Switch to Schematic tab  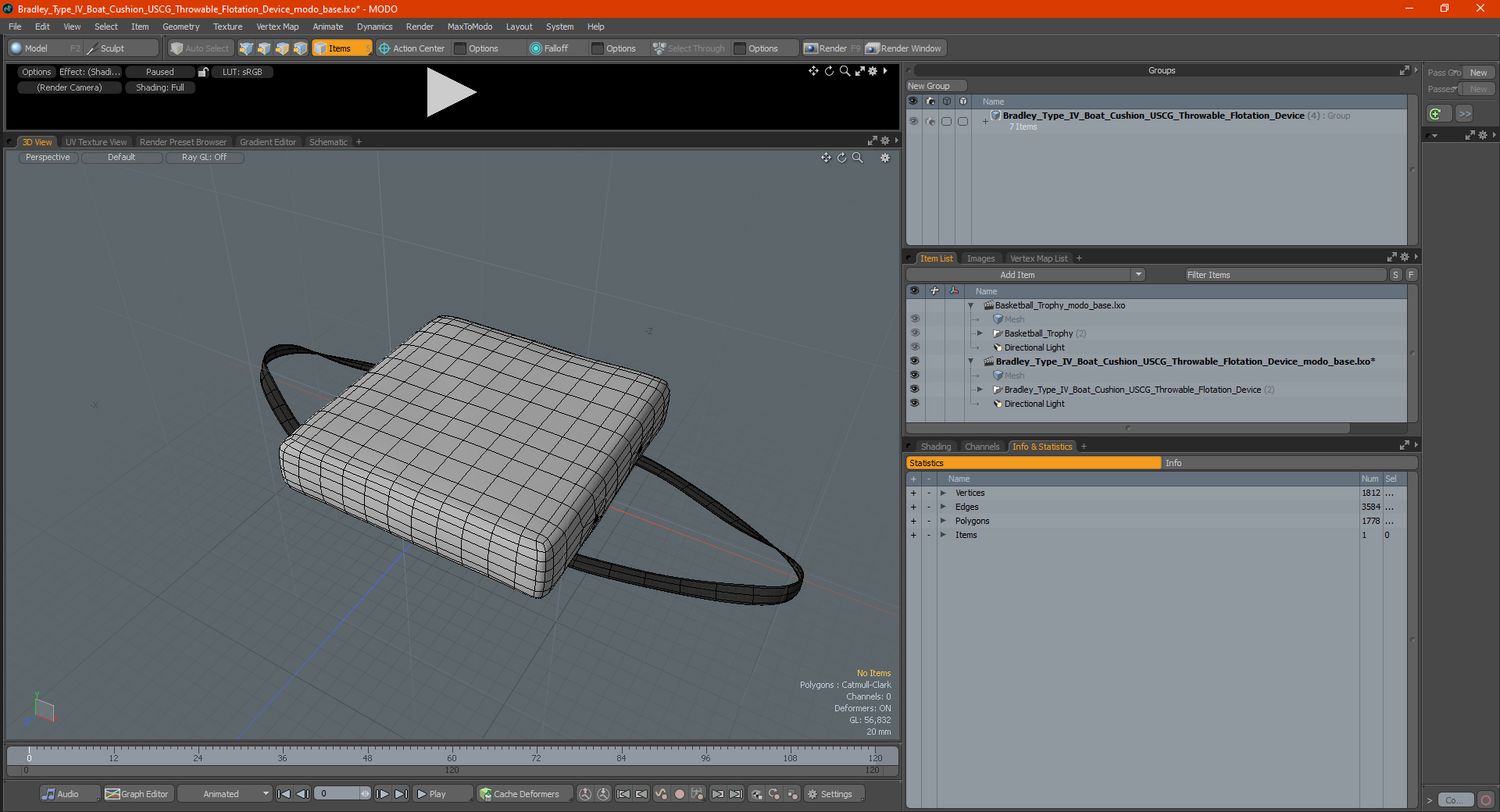pyautogui.click(x=328, y=142)
